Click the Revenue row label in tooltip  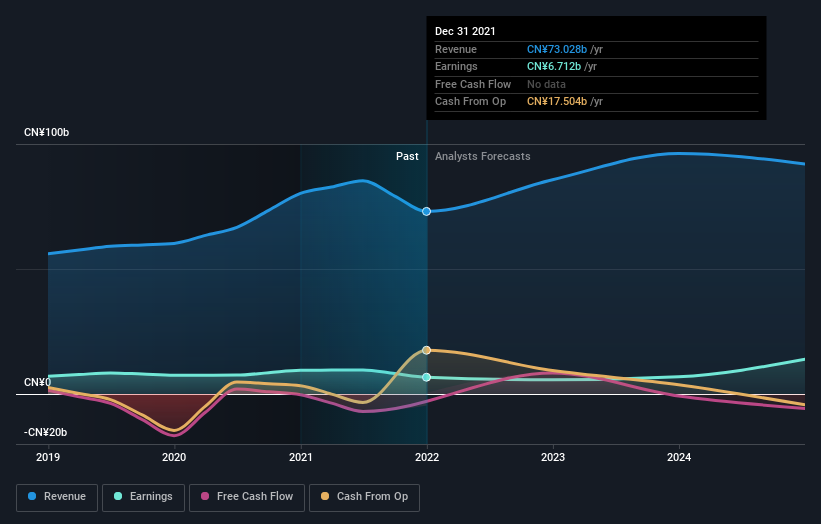click(x=456, y=49)
